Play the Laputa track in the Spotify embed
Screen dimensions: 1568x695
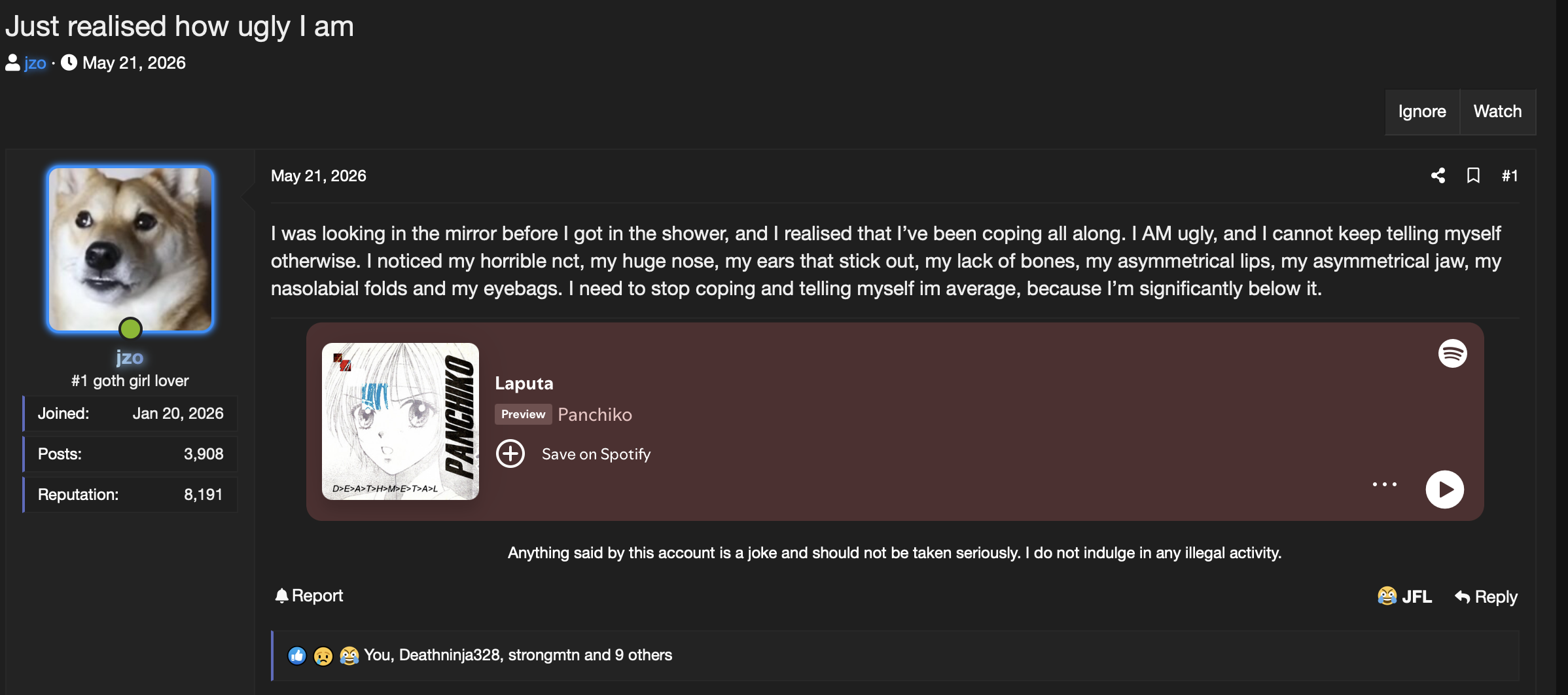[1444, 489]
